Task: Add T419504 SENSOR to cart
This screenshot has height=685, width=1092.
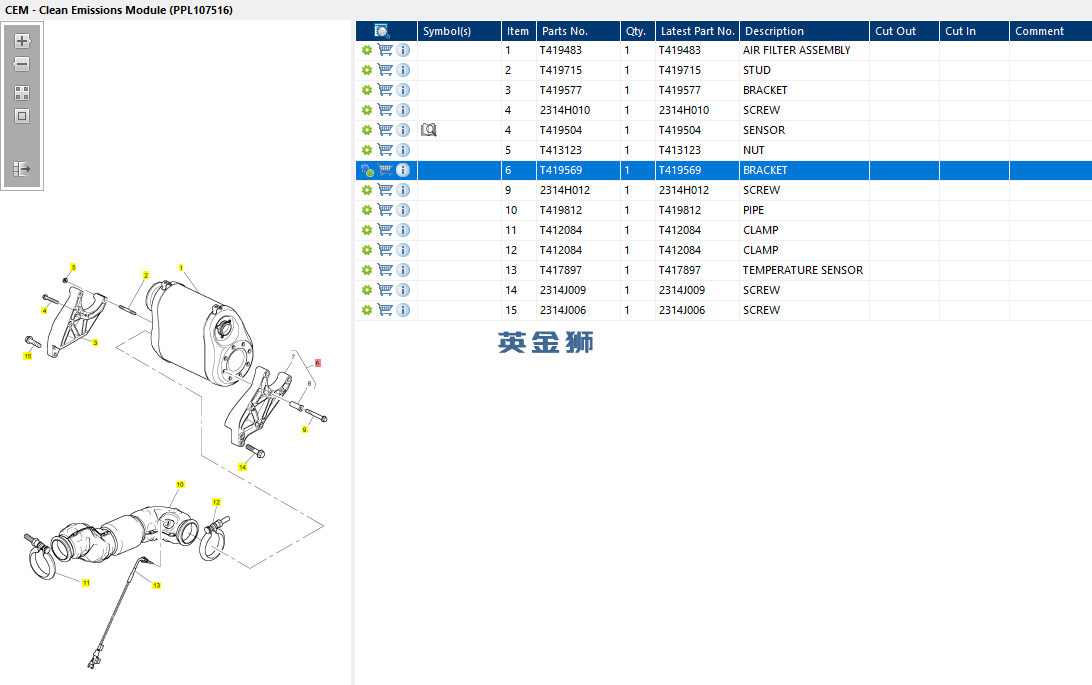Action: coord(384,130)
